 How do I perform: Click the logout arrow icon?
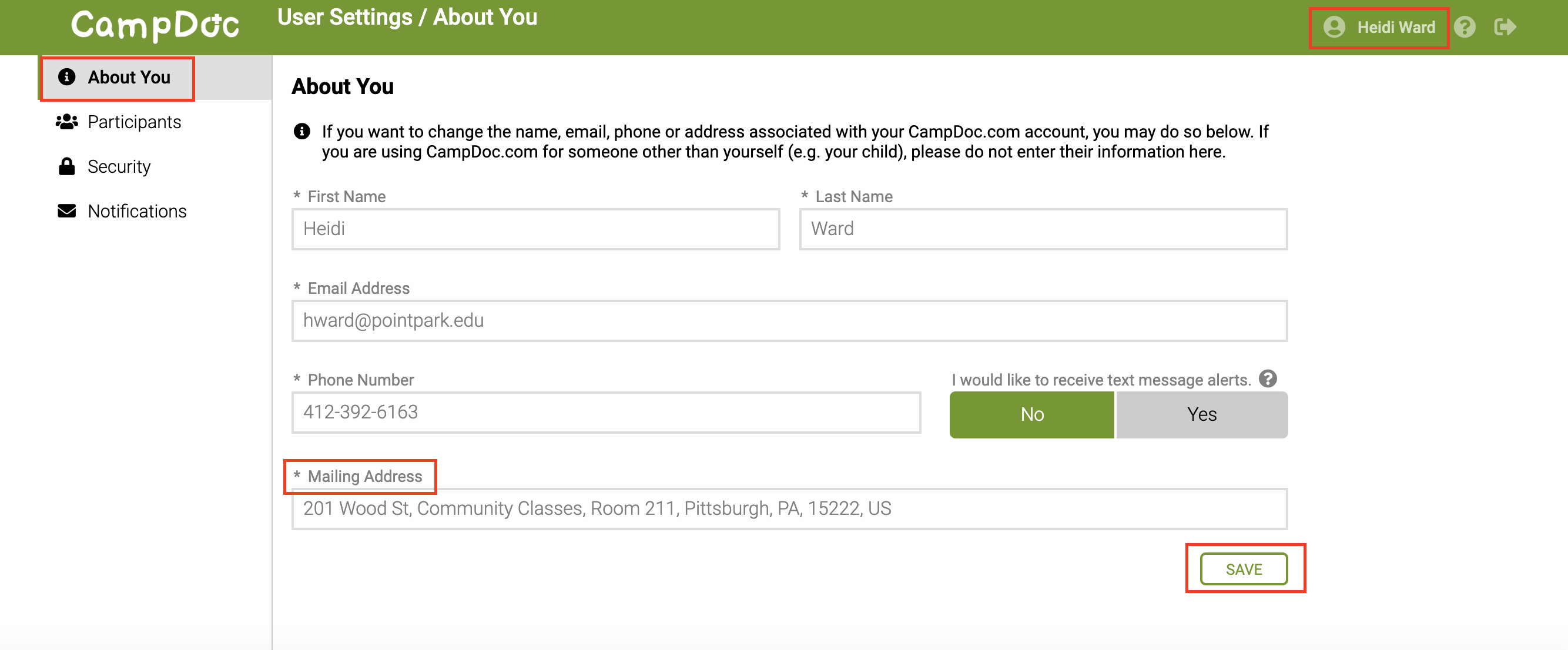(1505, 28)
